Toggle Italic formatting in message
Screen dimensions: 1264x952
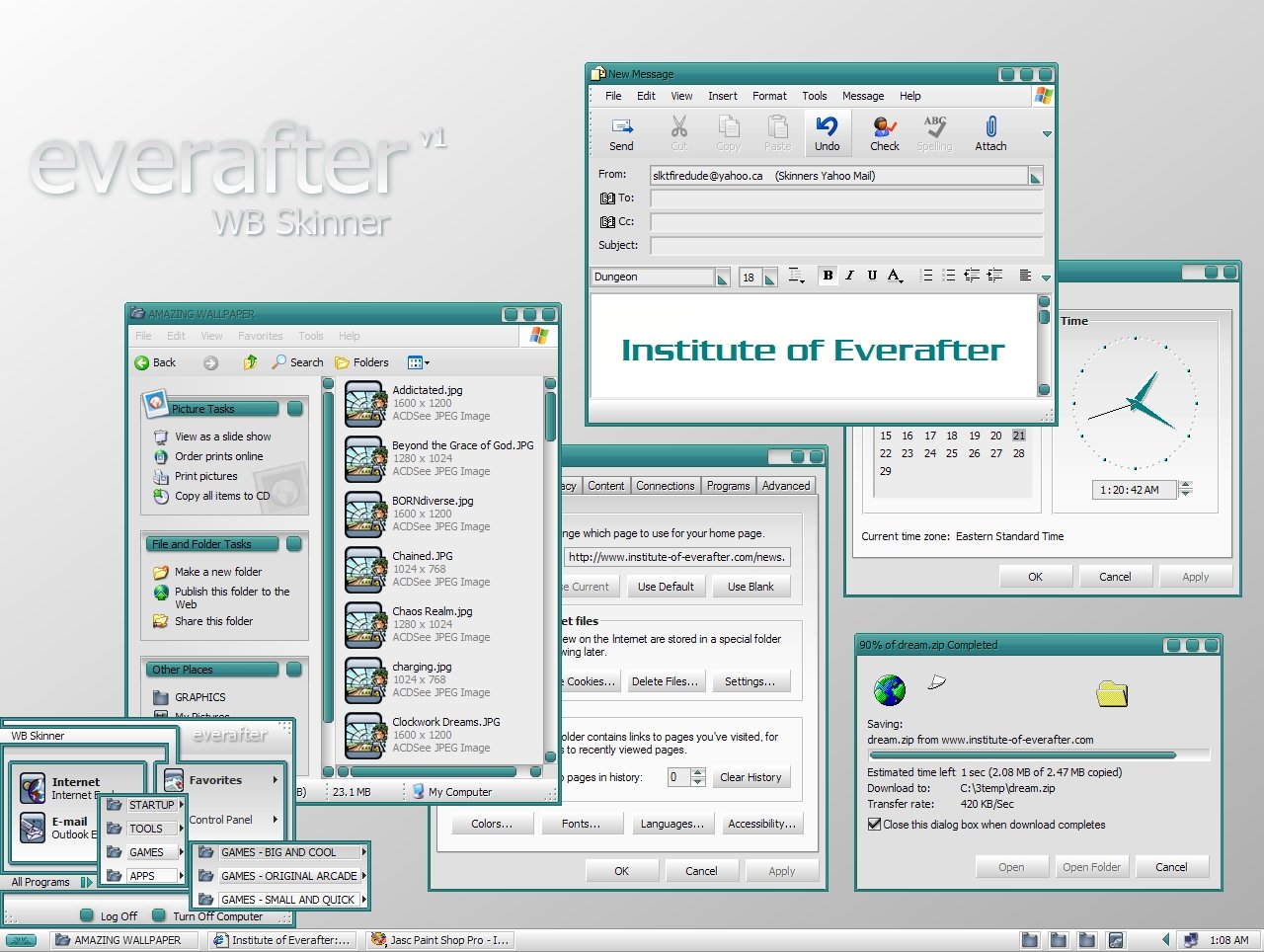pyautogui.click(x=849, y=276)
